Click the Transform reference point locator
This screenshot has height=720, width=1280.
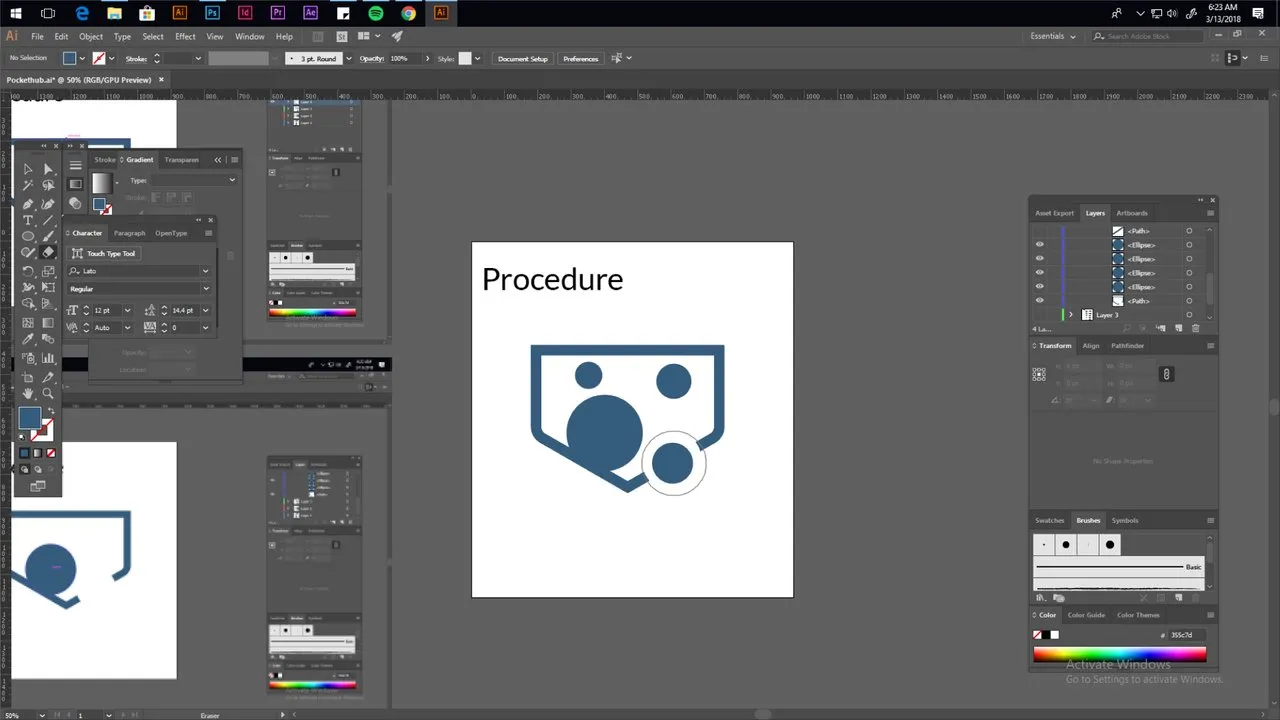click(1039, 374)
